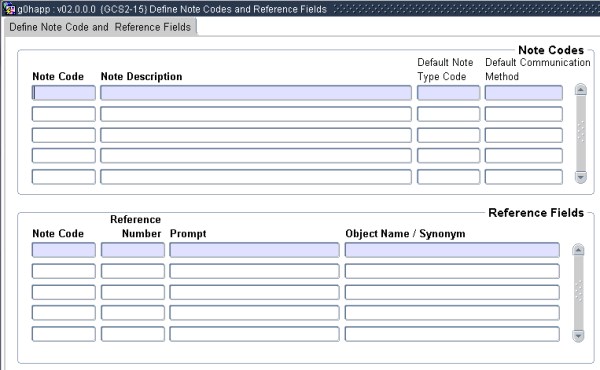Click first row Note Code field in Note Codes
This screenshot has height=370, width=600.
point(64,93)
